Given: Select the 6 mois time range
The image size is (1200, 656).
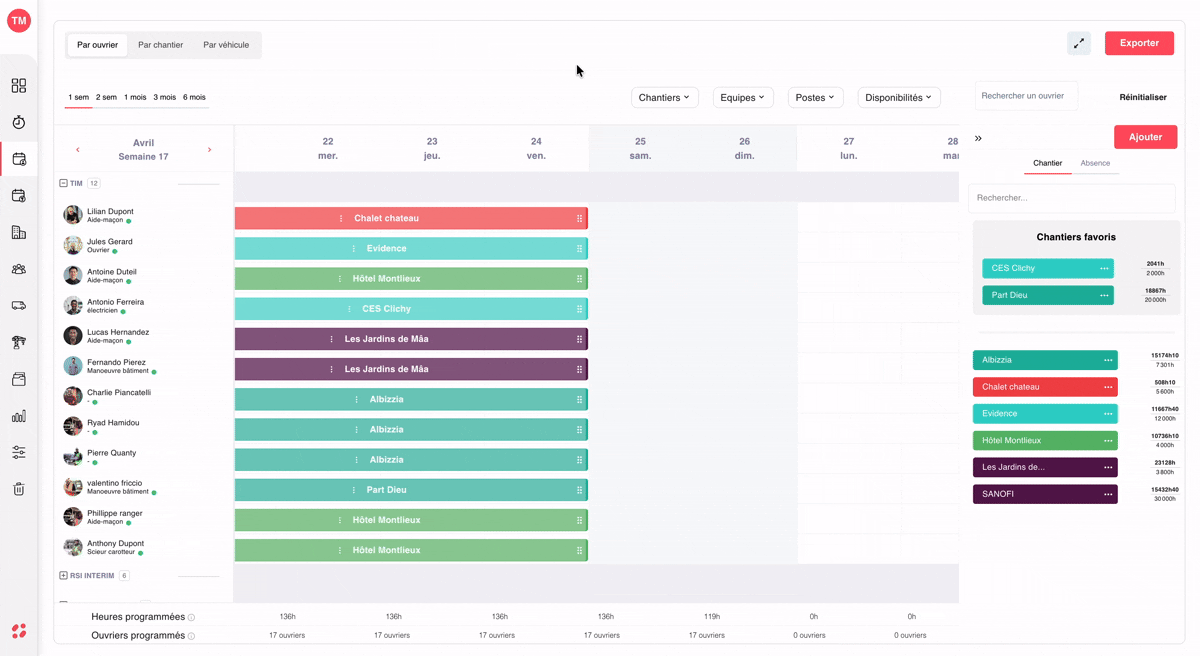Looking at the screenshot, I should 194,97.
